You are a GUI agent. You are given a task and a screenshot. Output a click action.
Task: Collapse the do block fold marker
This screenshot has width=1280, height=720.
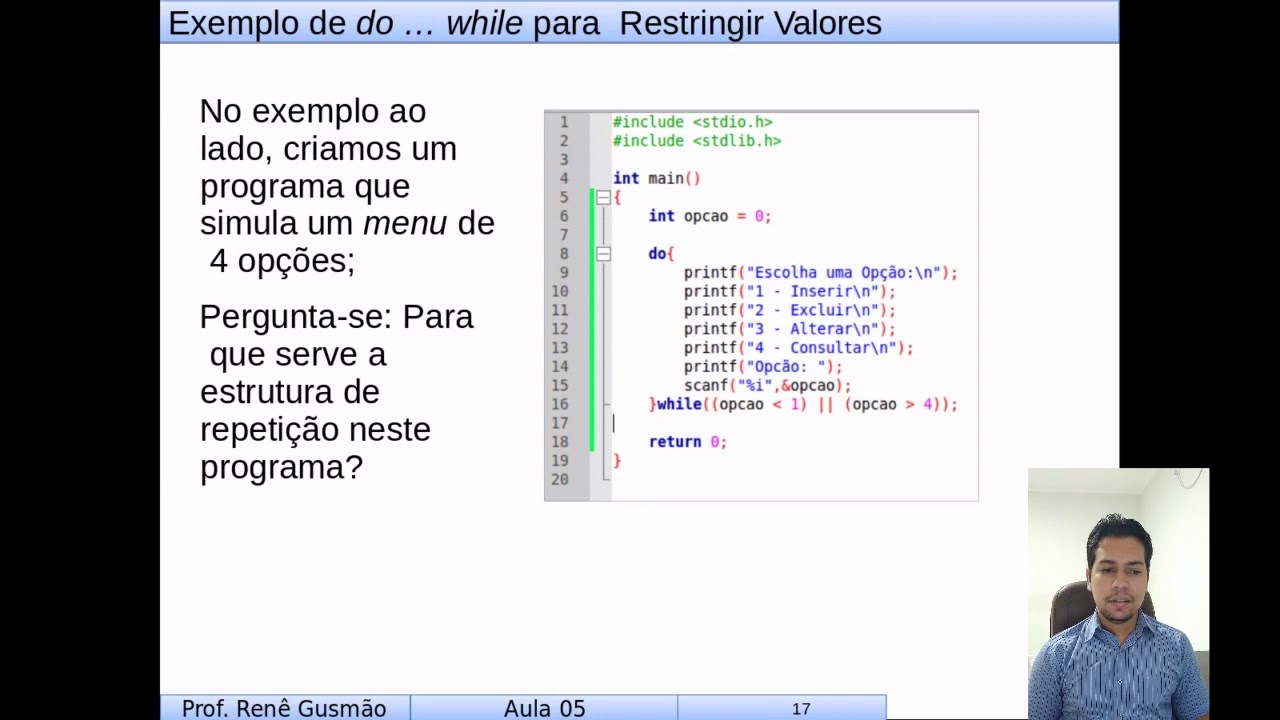coord(603,254)
